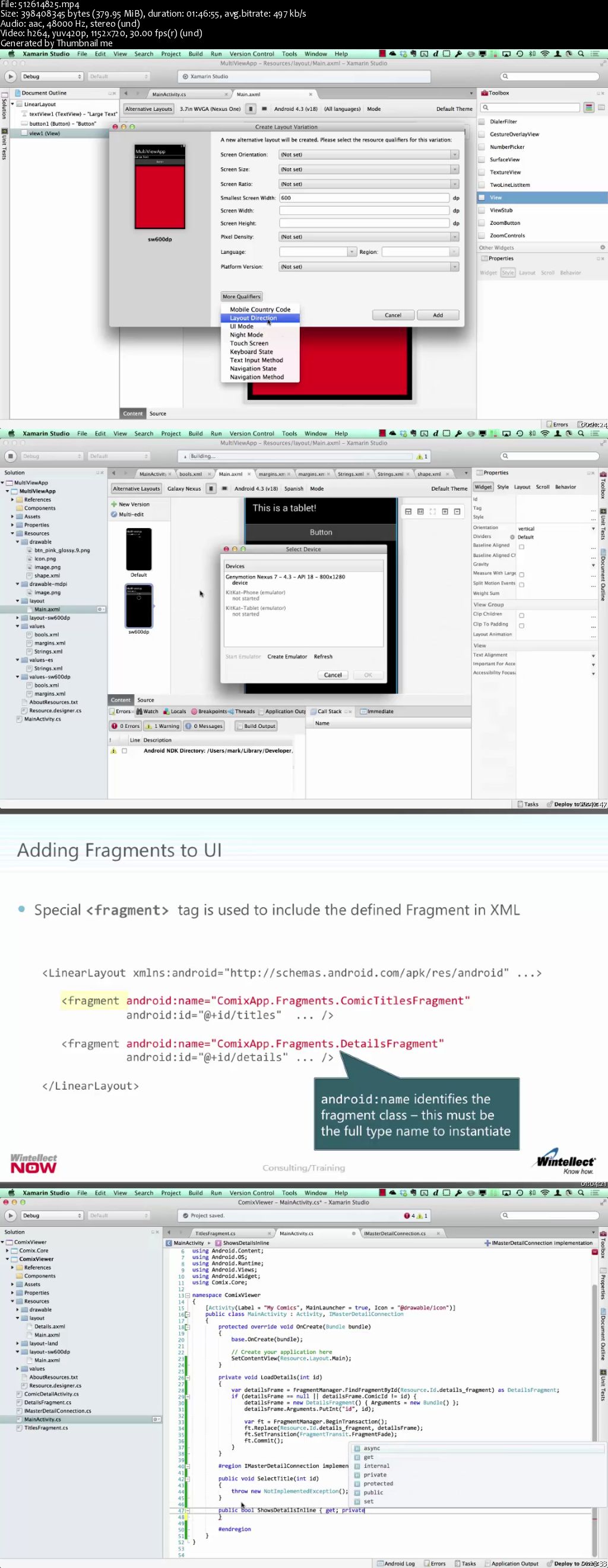608x1568 pixels.
Task: Expand the Comix.Core project node
Action: coord(7,1250)
